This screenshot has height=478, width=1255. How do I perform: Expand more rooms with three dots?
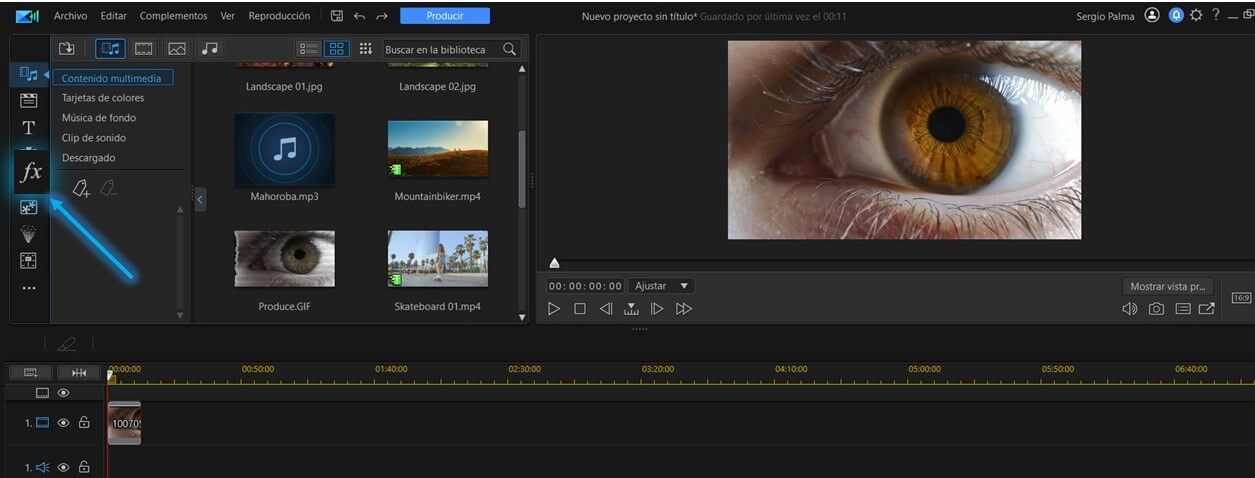(x=29, y=288)
